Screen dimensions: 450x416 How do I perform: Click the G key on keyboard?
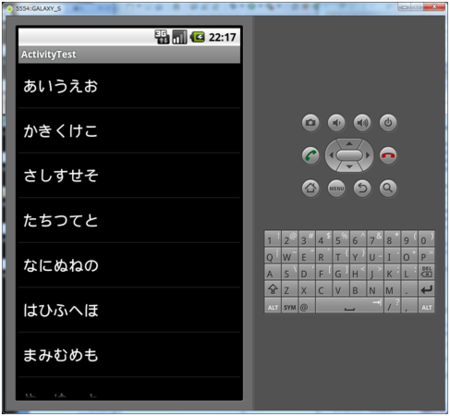341,272
